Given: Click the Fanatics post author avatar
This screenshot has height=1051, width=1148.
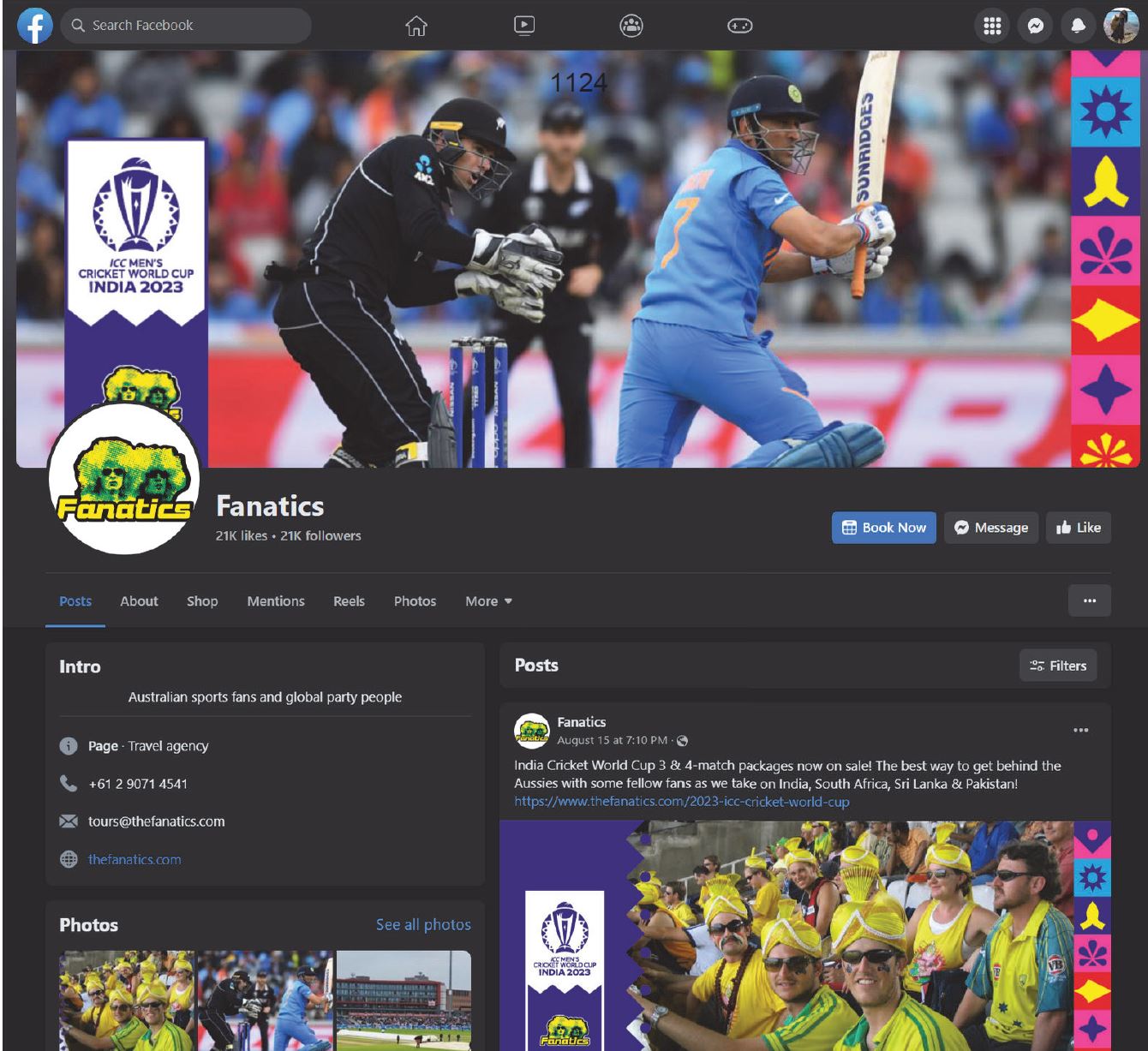Looking at the screenshot, I should tap(531, 731).
